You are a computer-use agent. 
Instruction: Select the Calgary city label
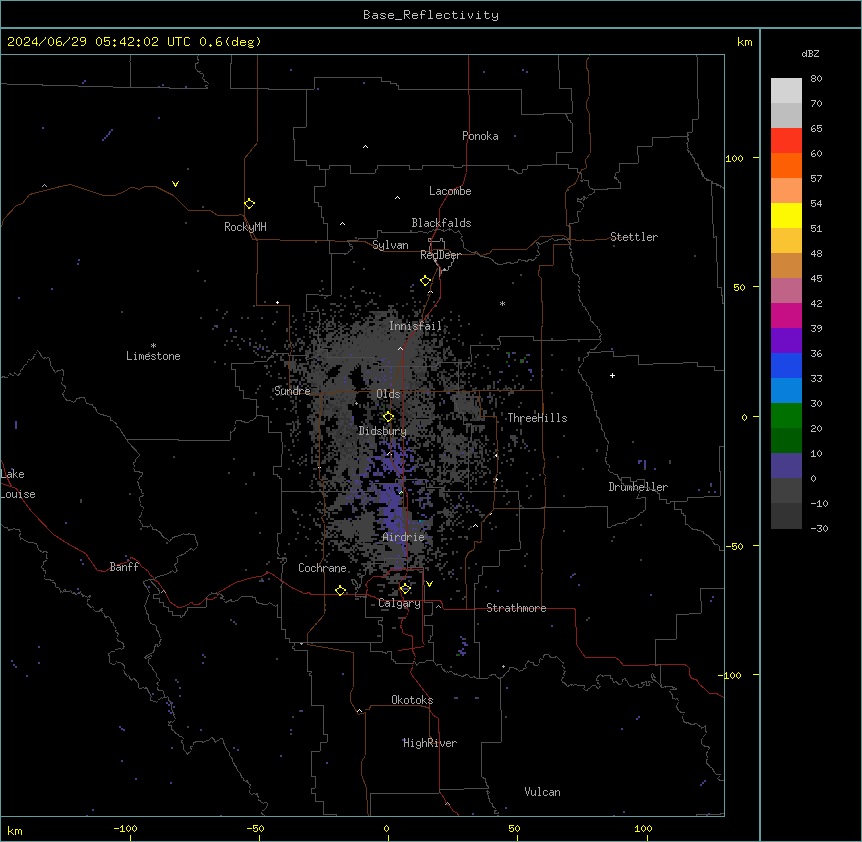399,603
